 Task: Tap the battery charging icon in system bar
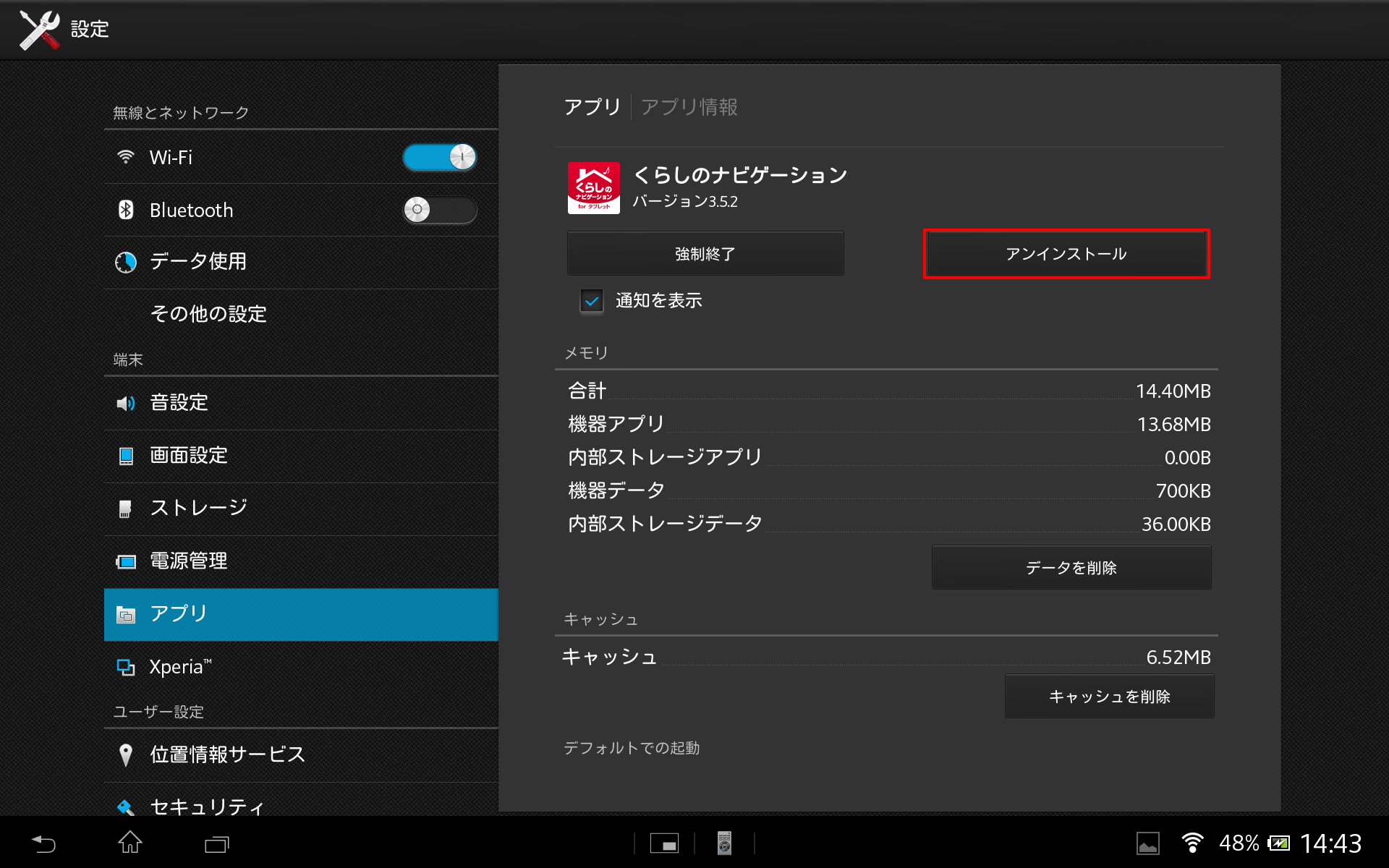[x=1278, y=843]
